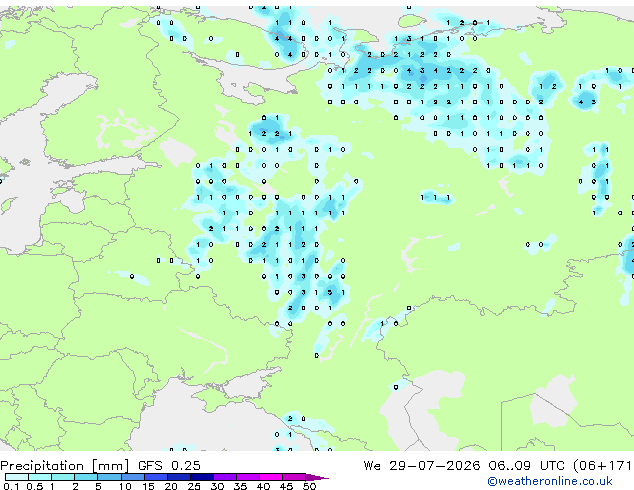The height and width of the screenshot is (490, 634).
Task: Click the '25' legend scale label
Action: click(194, 486)
